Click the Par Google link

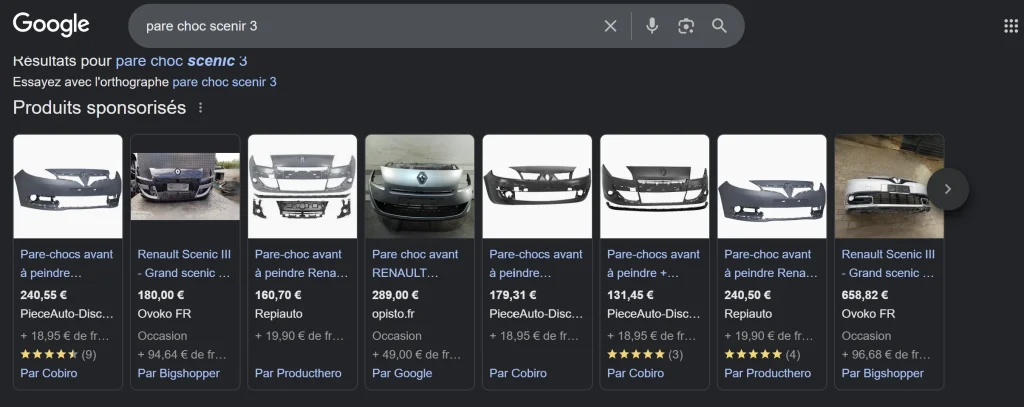point(402,374)
